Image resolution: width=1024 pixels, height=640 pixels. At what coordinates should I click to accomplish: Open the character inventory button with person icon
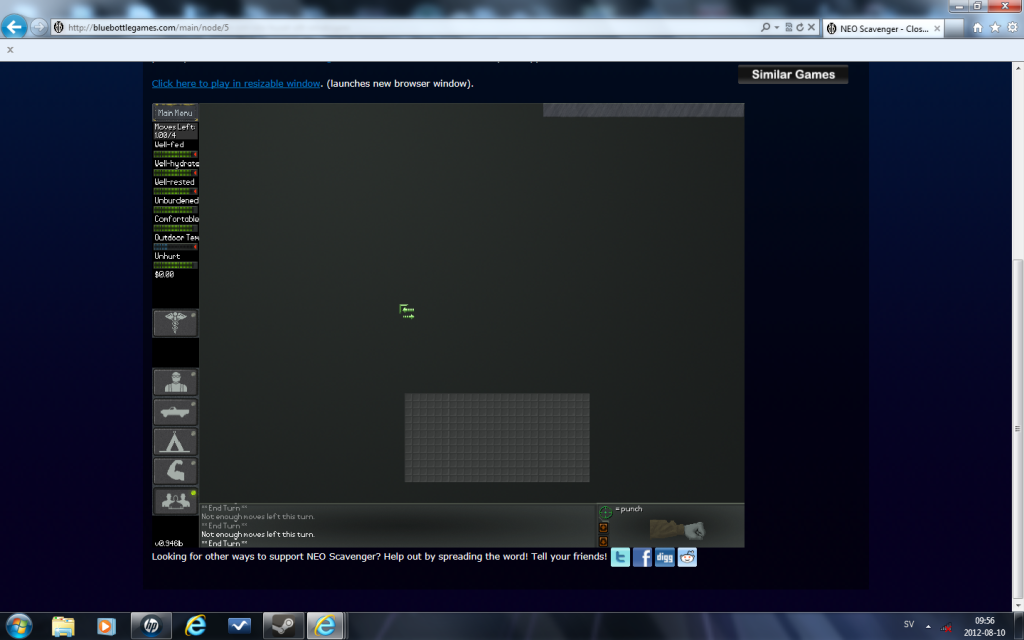(x=175, y=382)
